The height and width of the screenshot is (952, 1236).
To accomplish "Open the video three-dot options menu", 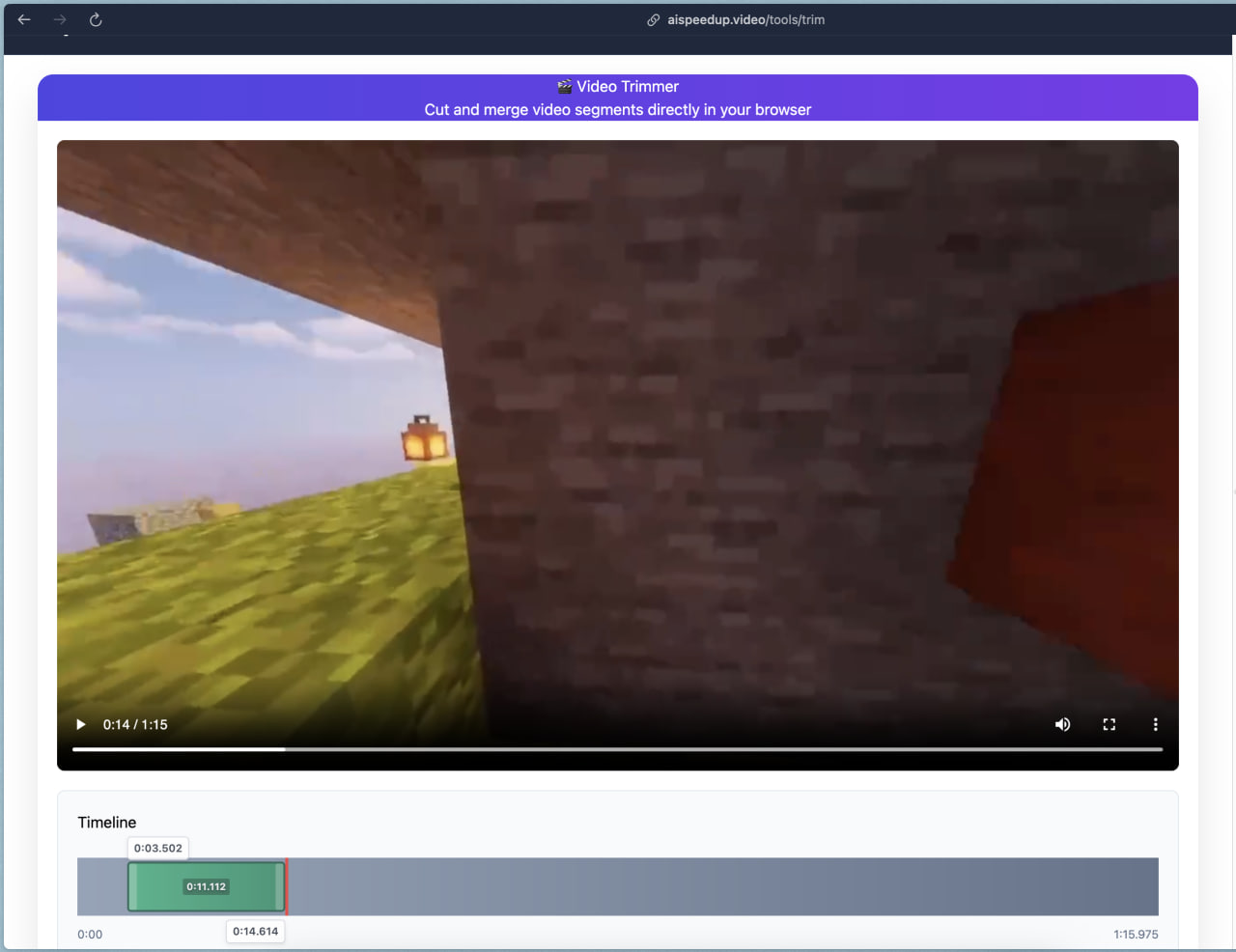I will coord(1155,724).
